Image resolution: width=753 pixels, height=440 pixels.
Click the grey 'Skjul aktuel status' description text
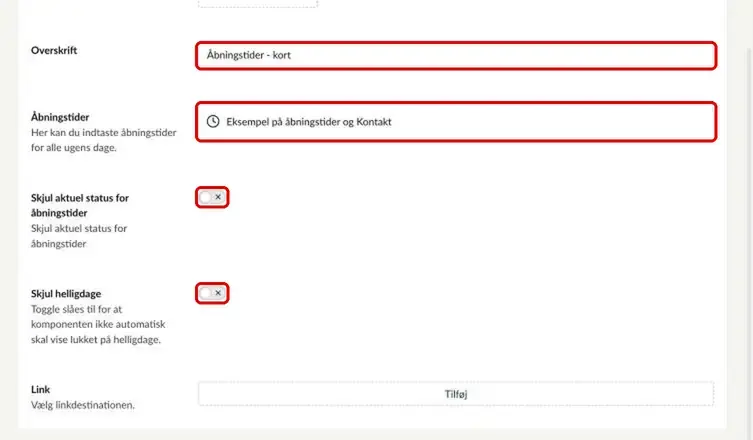[79, 236]
